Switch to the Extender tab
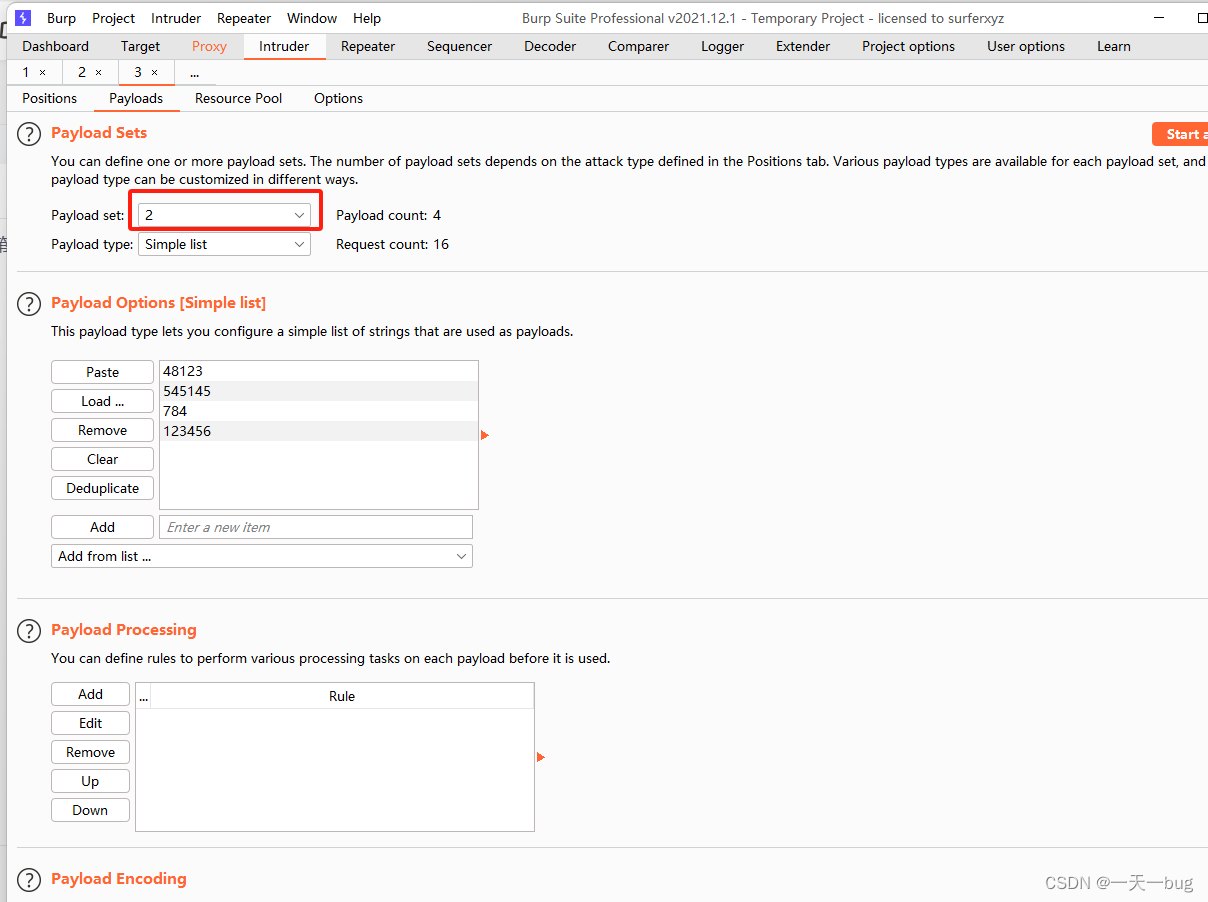This screenshot has height=902, width=1208. pos(803,46)
